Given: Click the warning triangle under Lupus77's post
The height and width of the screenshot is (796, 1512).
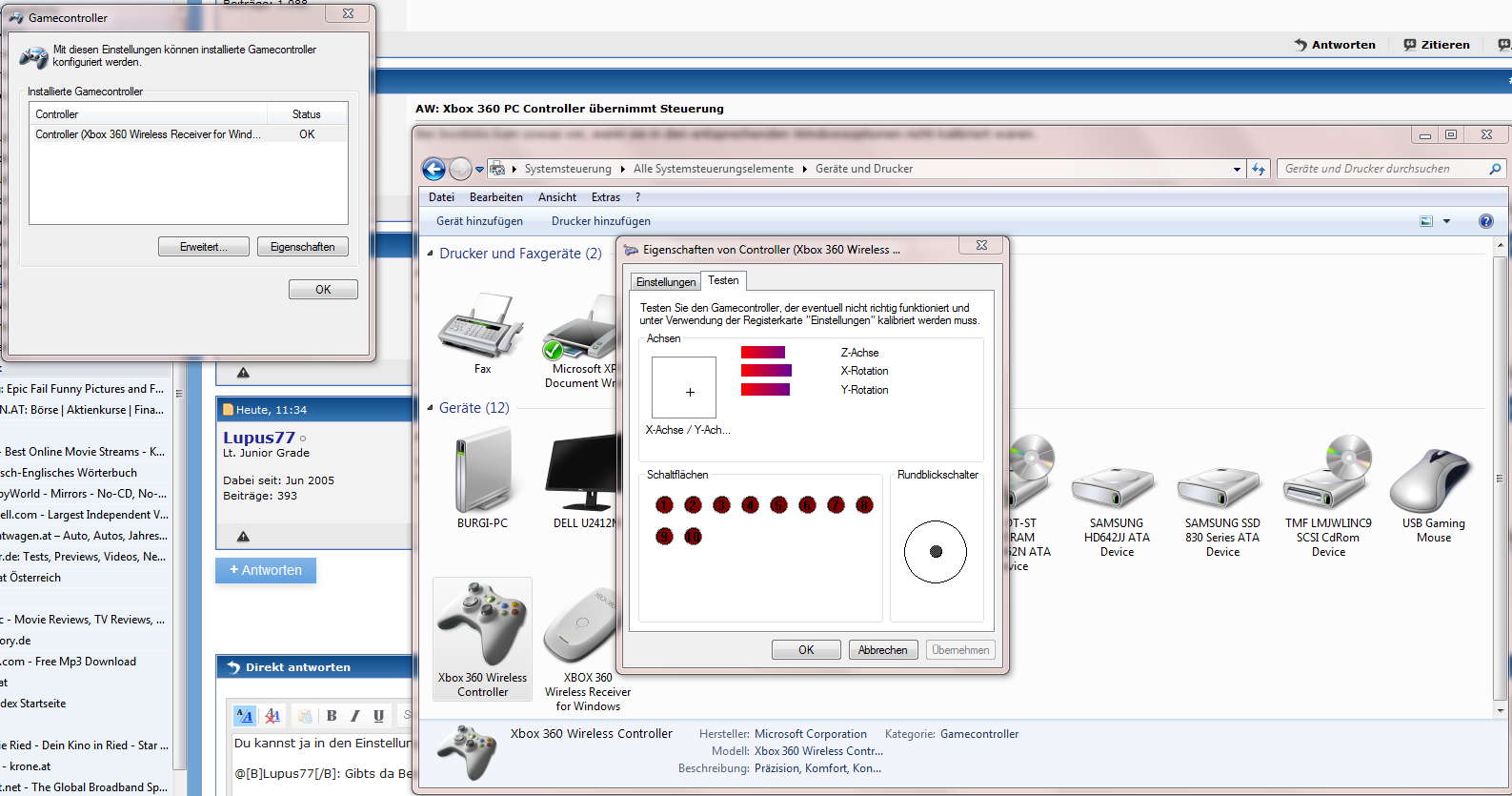Looking at the screenshot, I should click(x=243, y=537).
